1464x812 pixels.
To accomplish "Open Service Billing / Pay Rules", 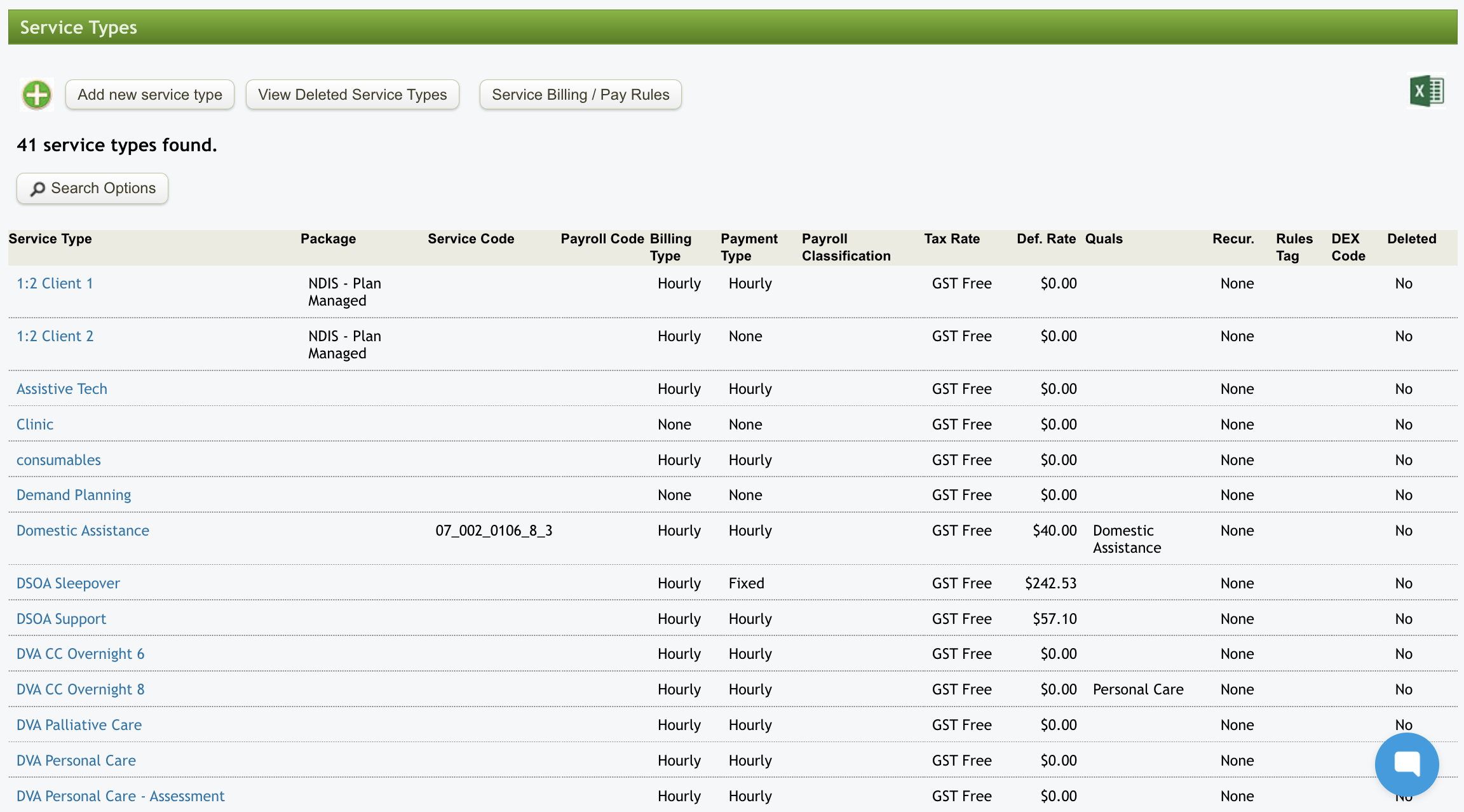I will tap(580, 95).
